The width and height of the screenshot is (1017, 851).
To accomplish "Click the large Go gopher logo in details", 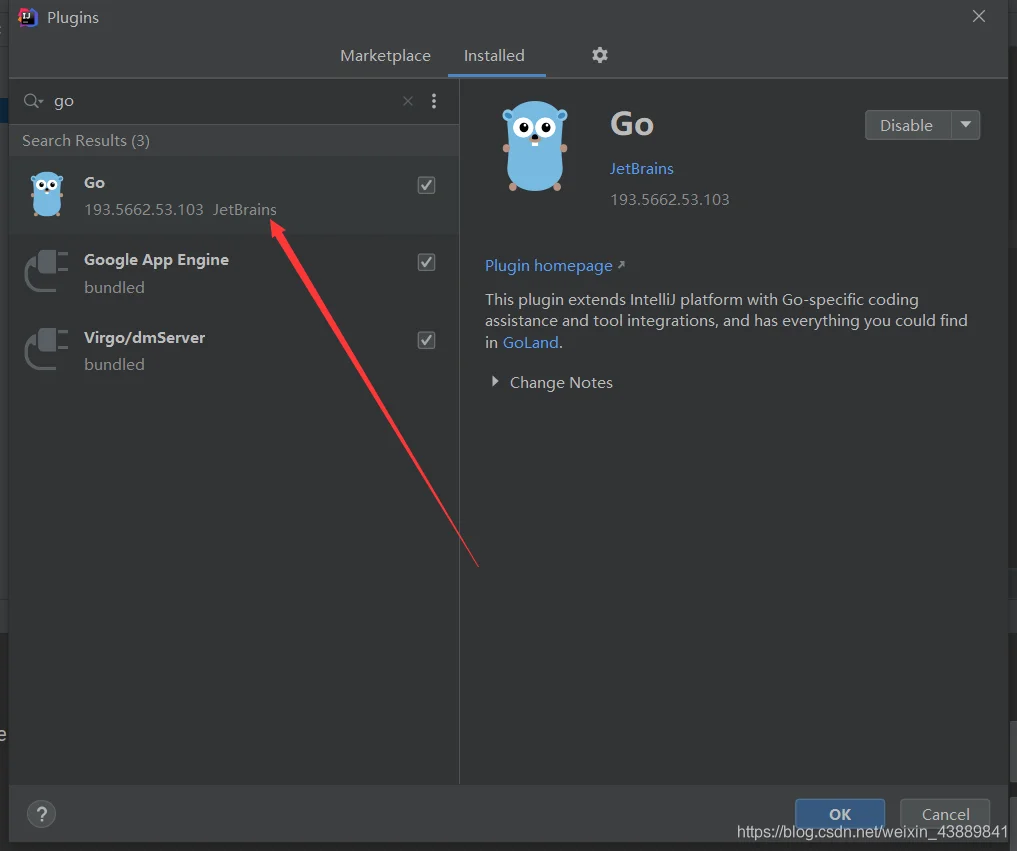I will pyautogui.click(x=535, y=146).
